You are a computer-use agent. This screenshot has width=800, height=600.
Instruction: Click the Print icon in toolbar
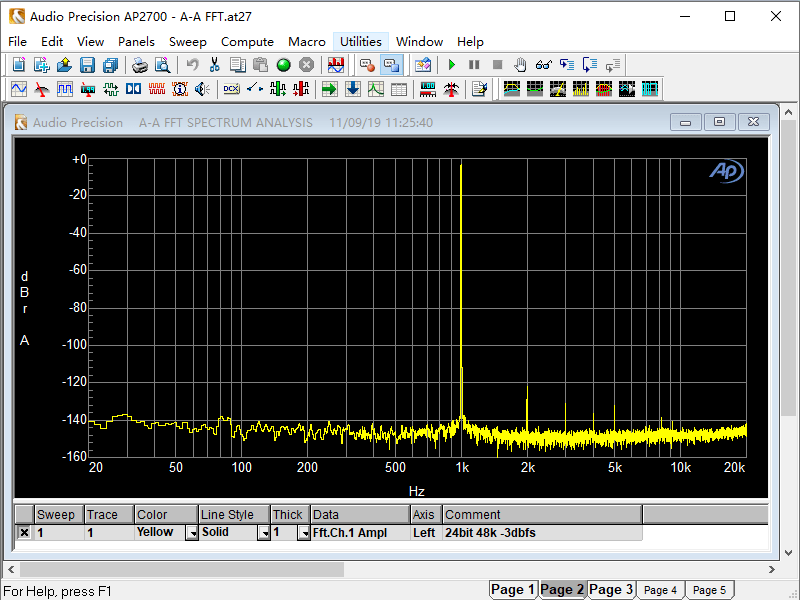pyautogui.click(x=140, y=65)
